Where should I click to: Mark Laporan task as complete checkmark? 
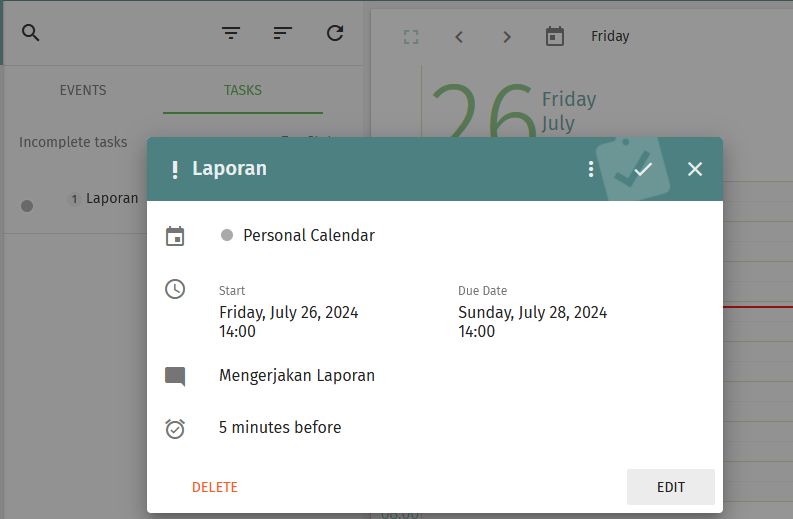pos(643,169)
